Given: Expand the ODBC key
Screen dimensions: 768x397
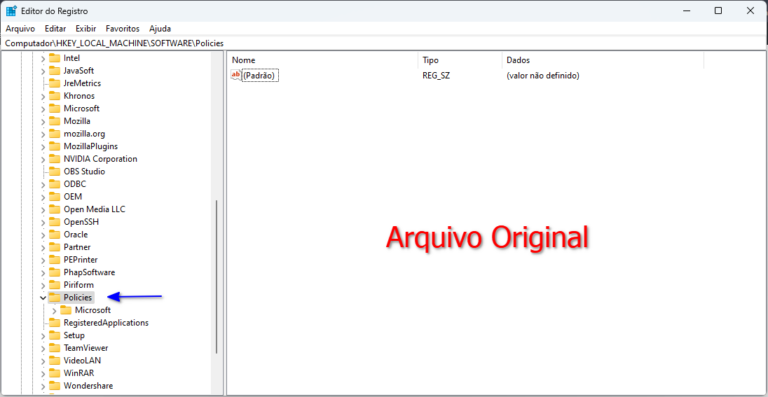Looking at the screenshot, I should pyautogui.click(x=43, y=184).
